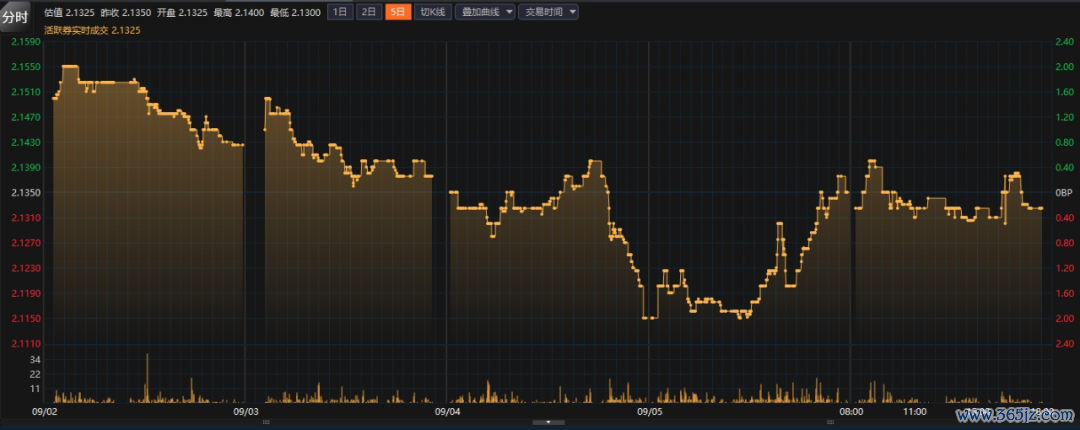Image resolution: width=1080 pixels, height=430 pixels.
Task: Open the 交易时间 dropdown
Action: pos(548,12)
